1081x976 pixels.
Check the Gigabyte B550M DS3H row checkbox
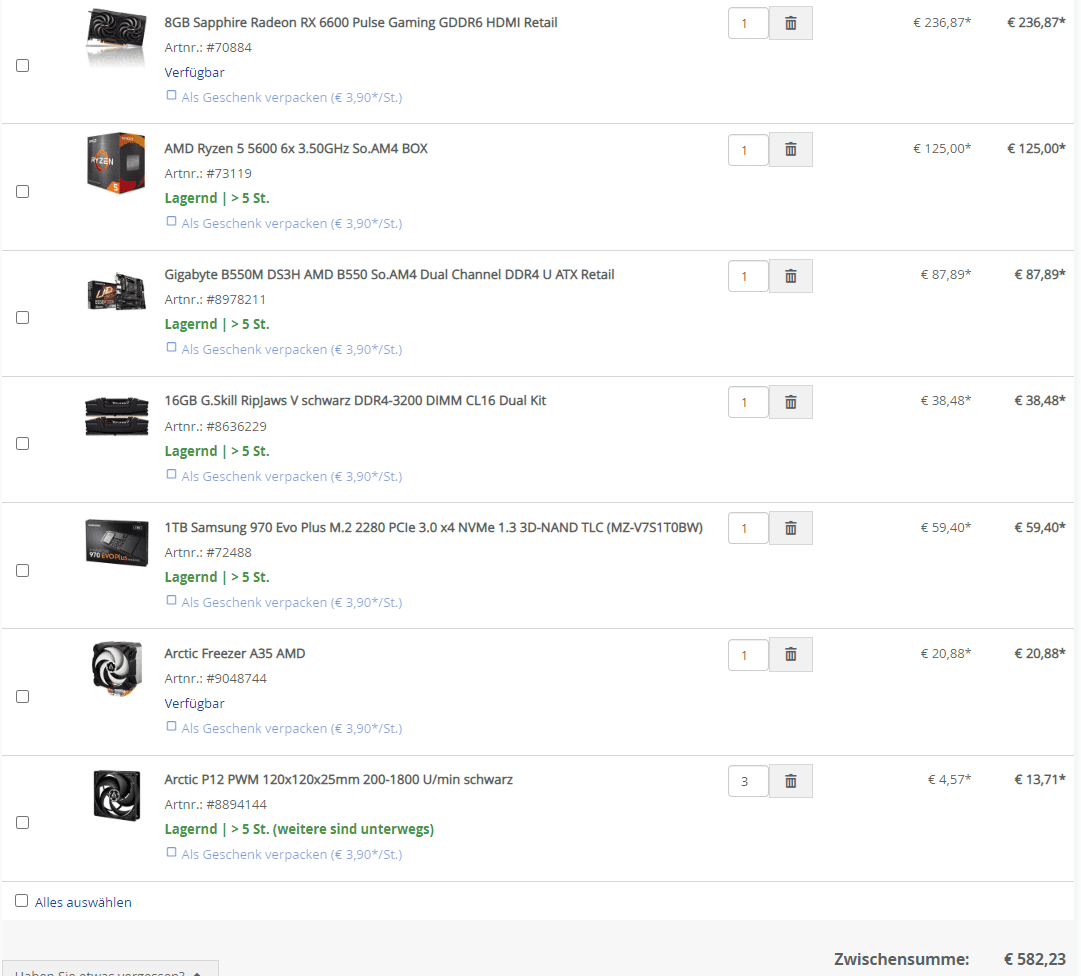pyautogui.click(x=23, y=318)
